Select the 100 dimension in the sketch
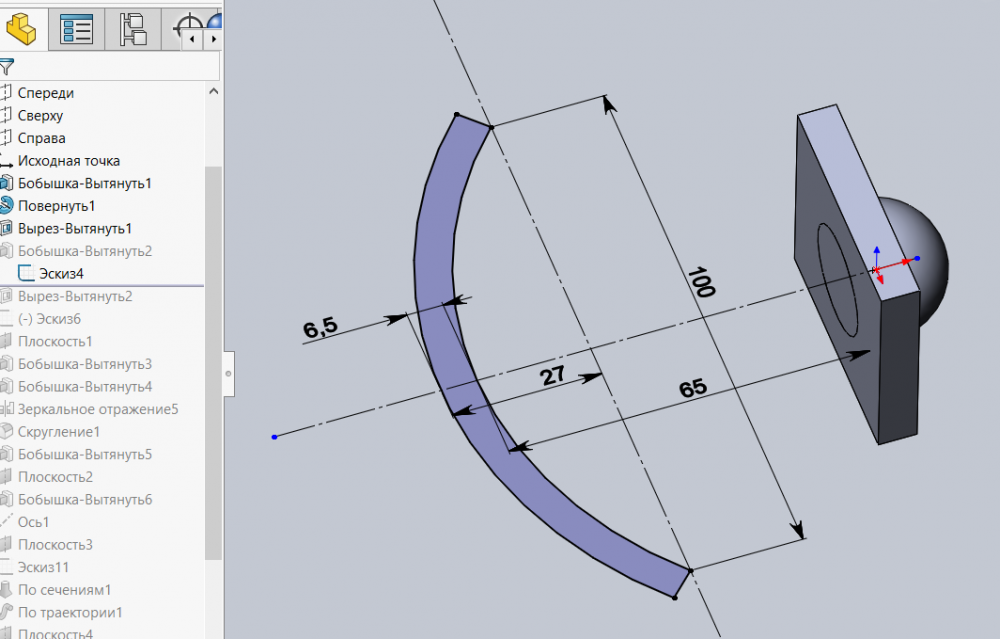This screenshot has width=1000, height=639. (701, 283)
